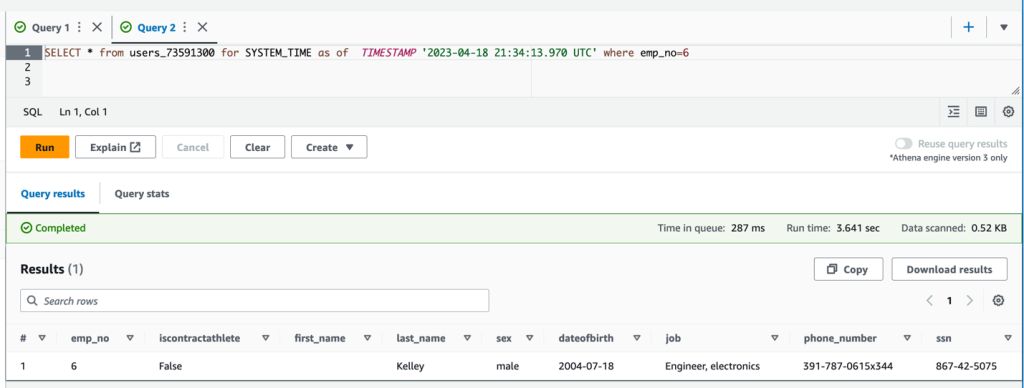1024x388 pixels.
Task: Expand the Create dropdown button
Action: [x=329, y=147]
